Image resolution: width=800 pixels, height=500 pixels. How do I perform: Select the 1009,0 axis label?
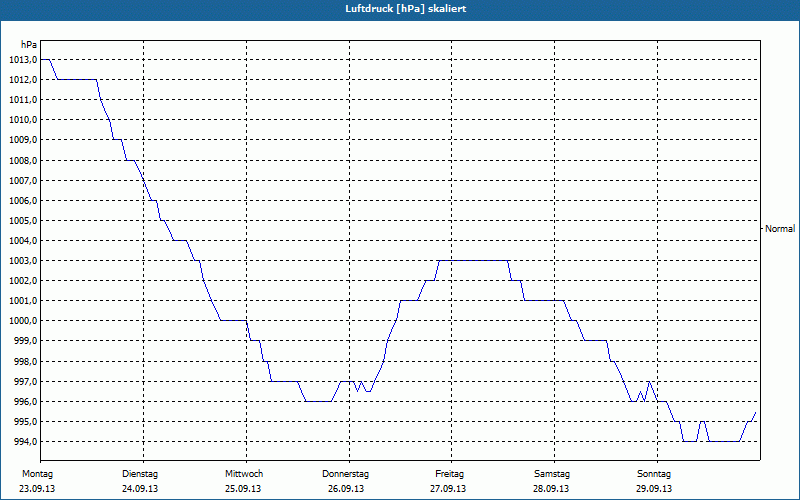coord(23,140)
